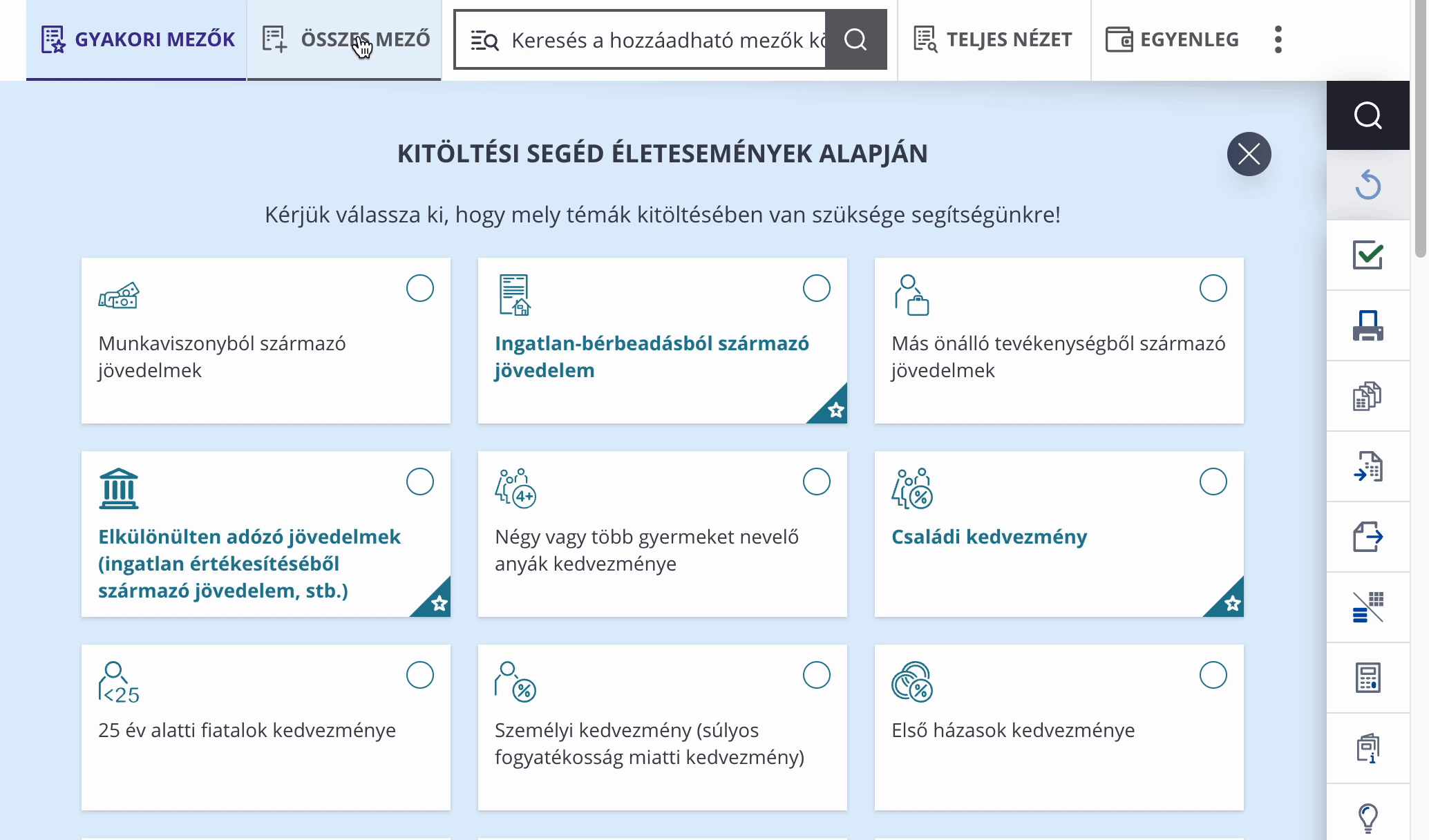Open the Gyakori mezők tab
Image resolution: width=1429 pixels, height=840 pixels.
tap(137, 39)
